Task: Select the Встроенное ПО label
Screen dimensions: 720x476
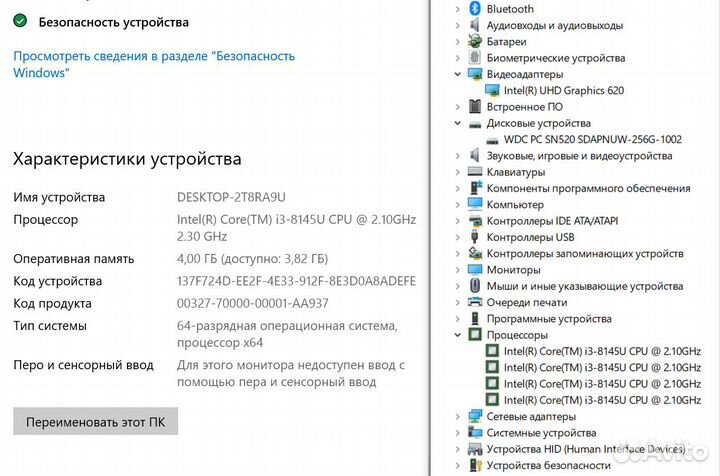Action: (x=524, y=106)
